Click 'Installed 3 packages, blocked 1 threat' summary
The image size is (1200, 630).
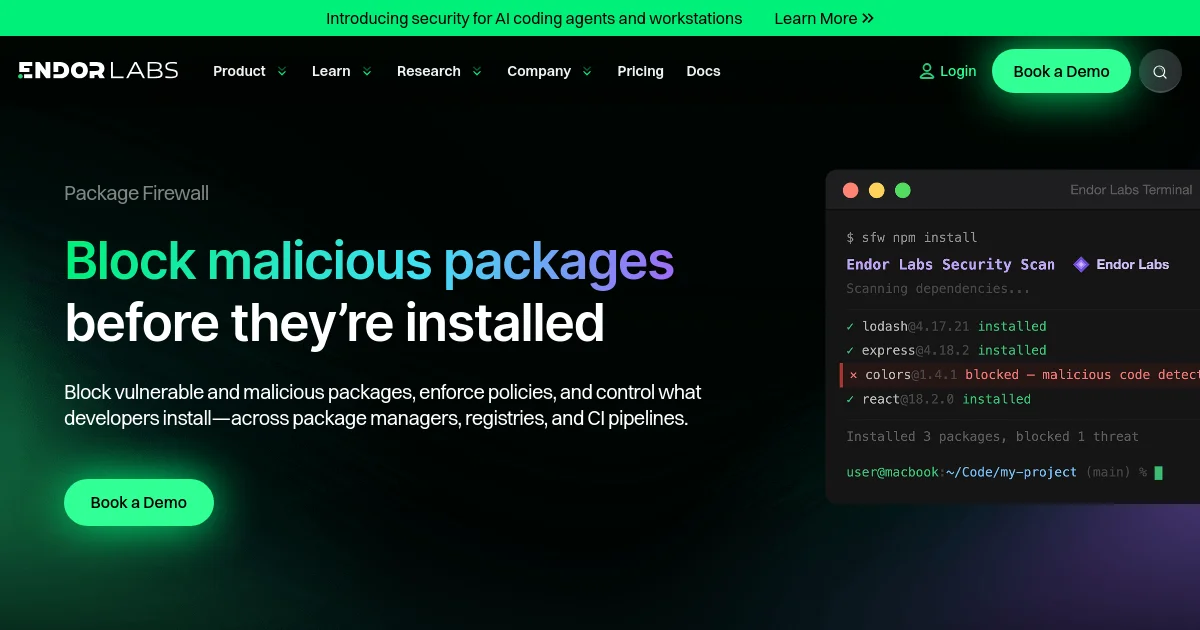(993, 436)
